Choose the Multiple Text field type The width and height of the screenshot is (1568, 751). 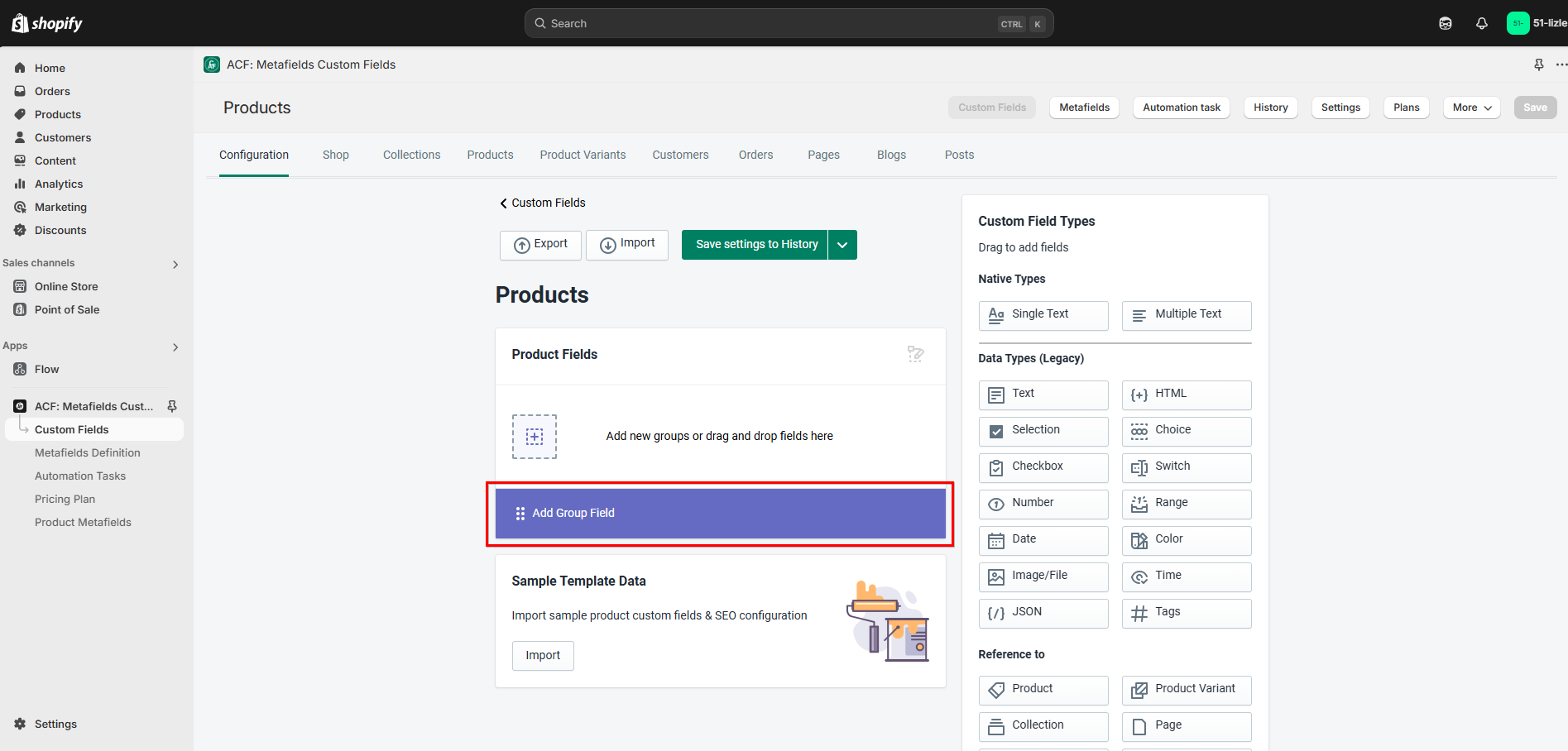pos(1187,315)
